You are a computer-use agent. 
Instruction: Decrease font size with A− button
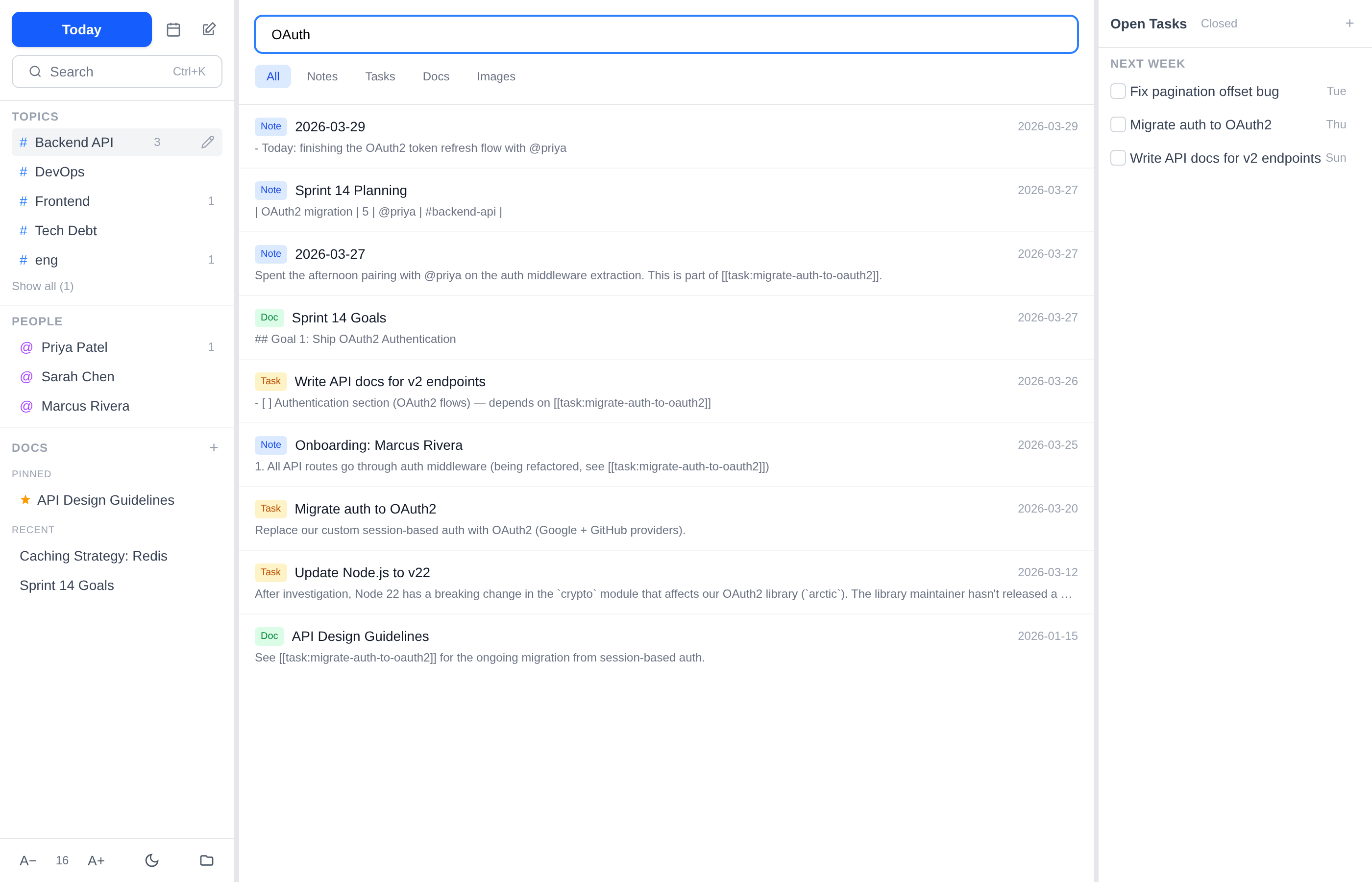pos(28,860)
